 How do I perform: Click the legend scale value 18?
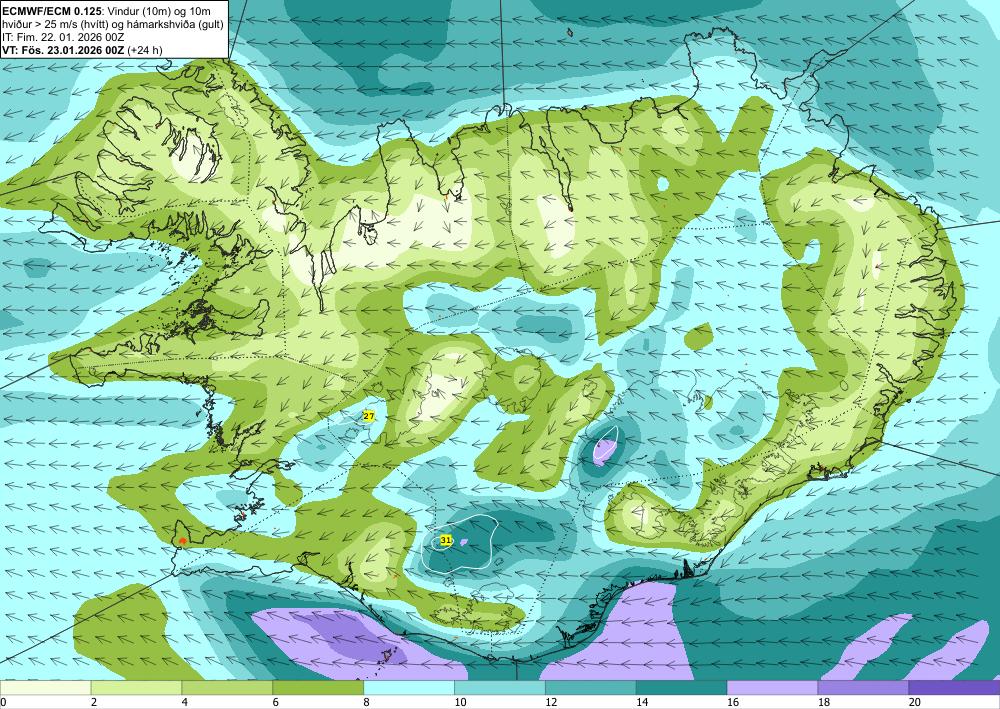pyautogui.click(x=824, y=702)
